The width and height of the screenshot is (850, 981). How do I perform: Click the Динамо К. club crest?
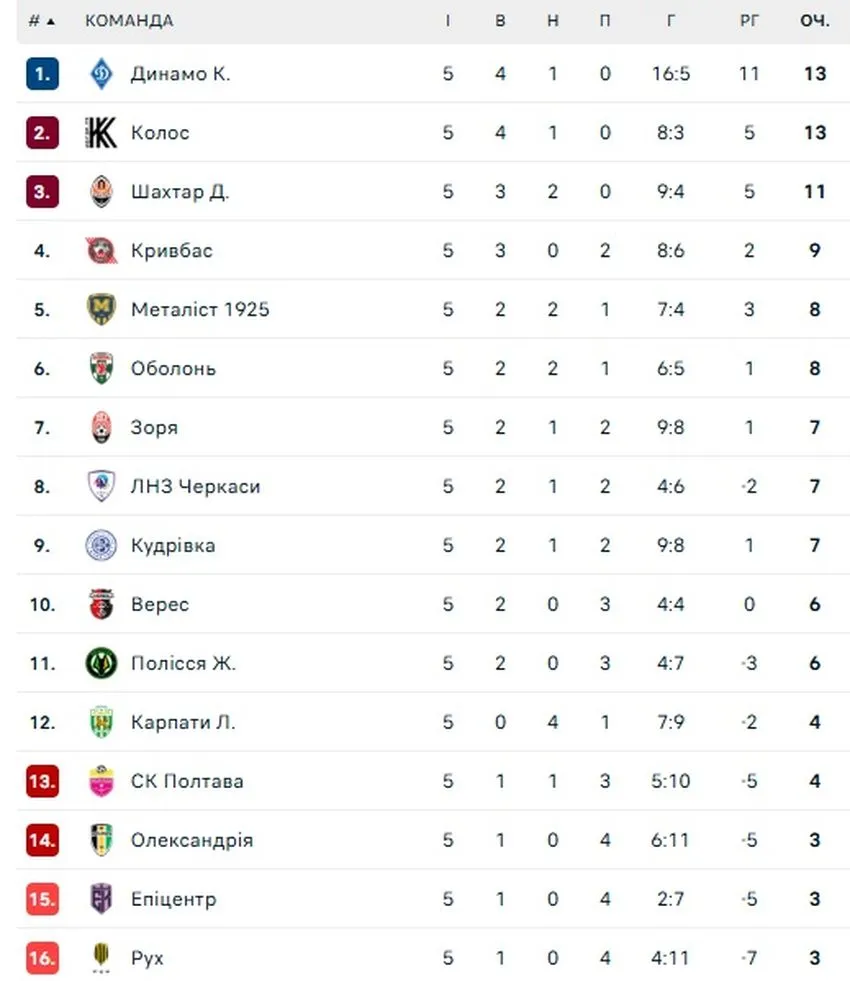click(101, 74)
